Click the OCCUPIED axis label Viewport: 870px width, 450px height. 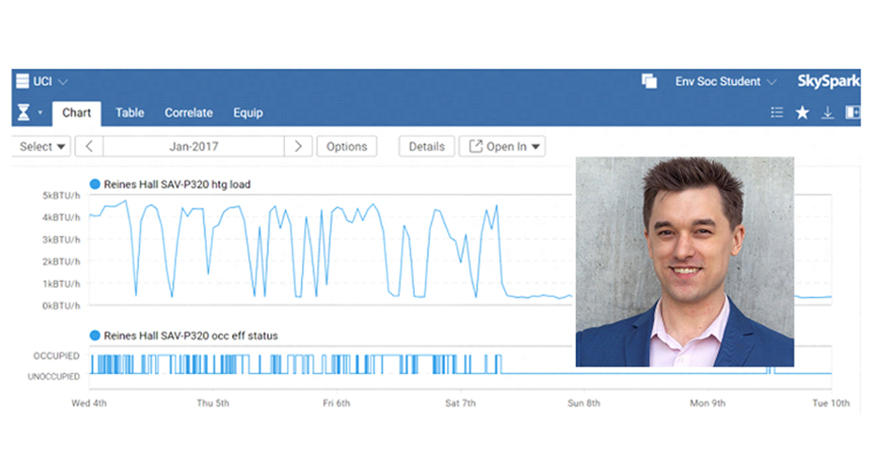[x=57, y=356]
